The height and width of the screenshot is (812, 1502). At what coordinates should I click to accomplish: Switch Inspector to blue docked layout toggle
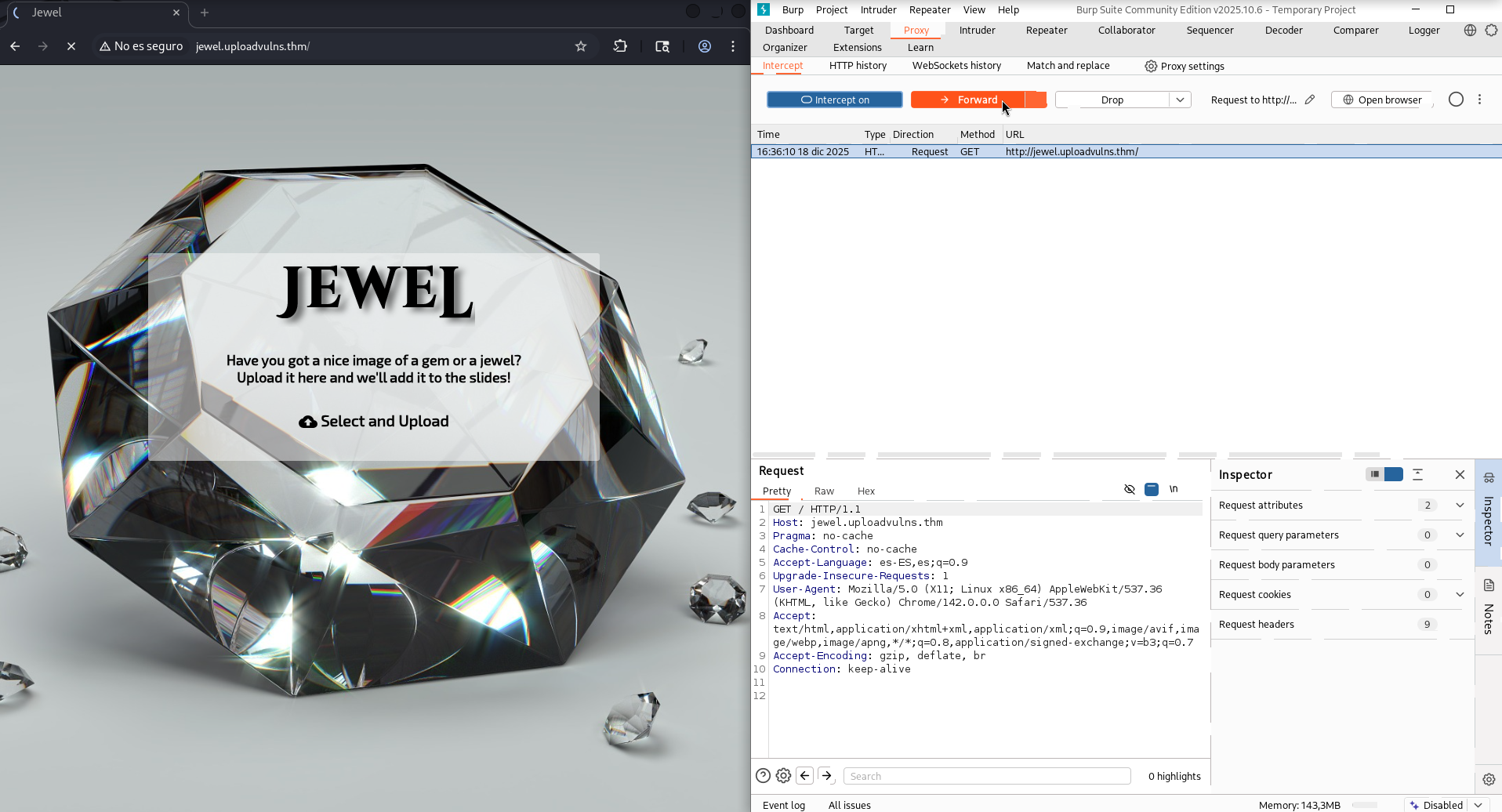coord(1394,474)
